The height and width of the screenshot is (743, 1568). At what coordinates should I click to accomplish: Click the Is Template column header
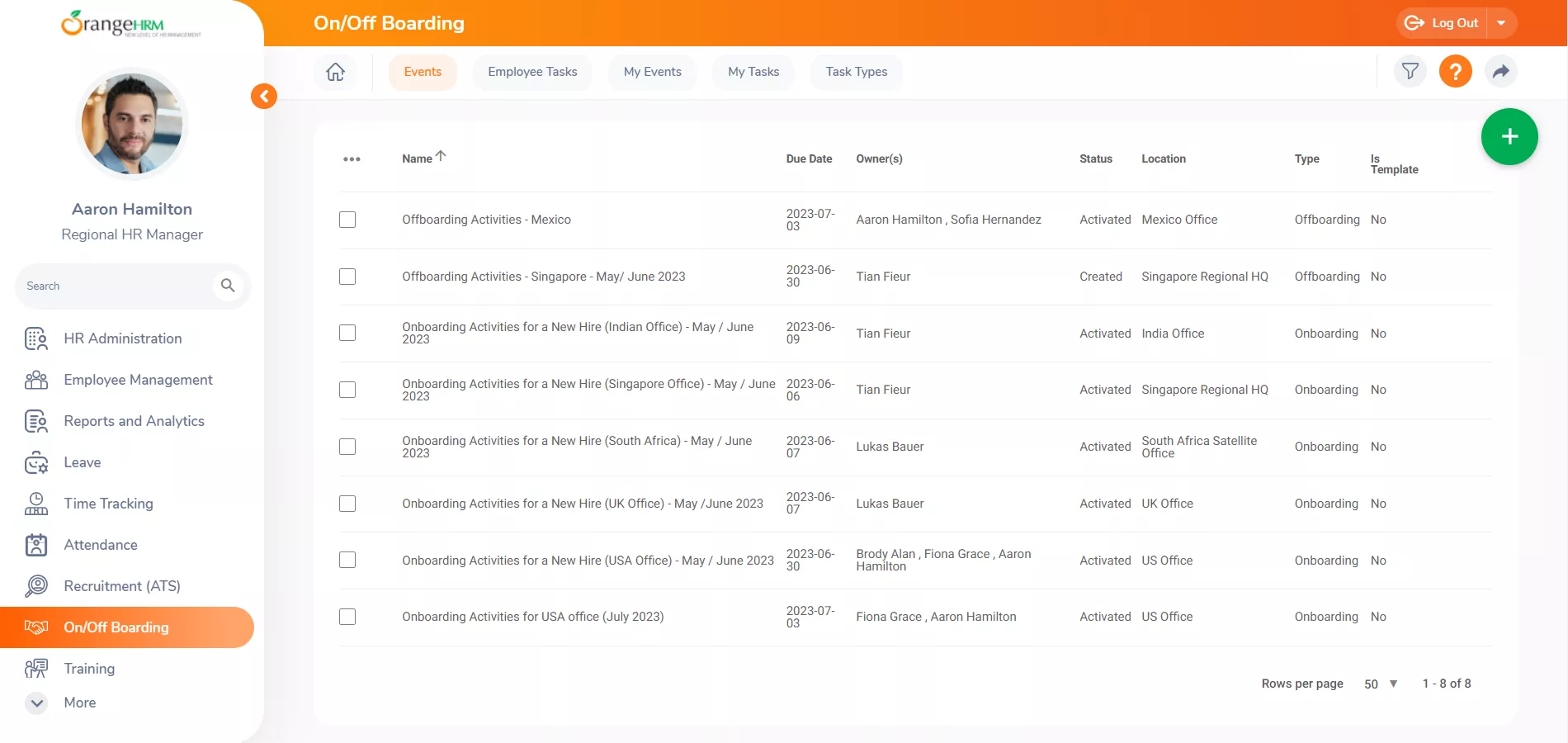pyautogui.click(x=1395, y=163)
